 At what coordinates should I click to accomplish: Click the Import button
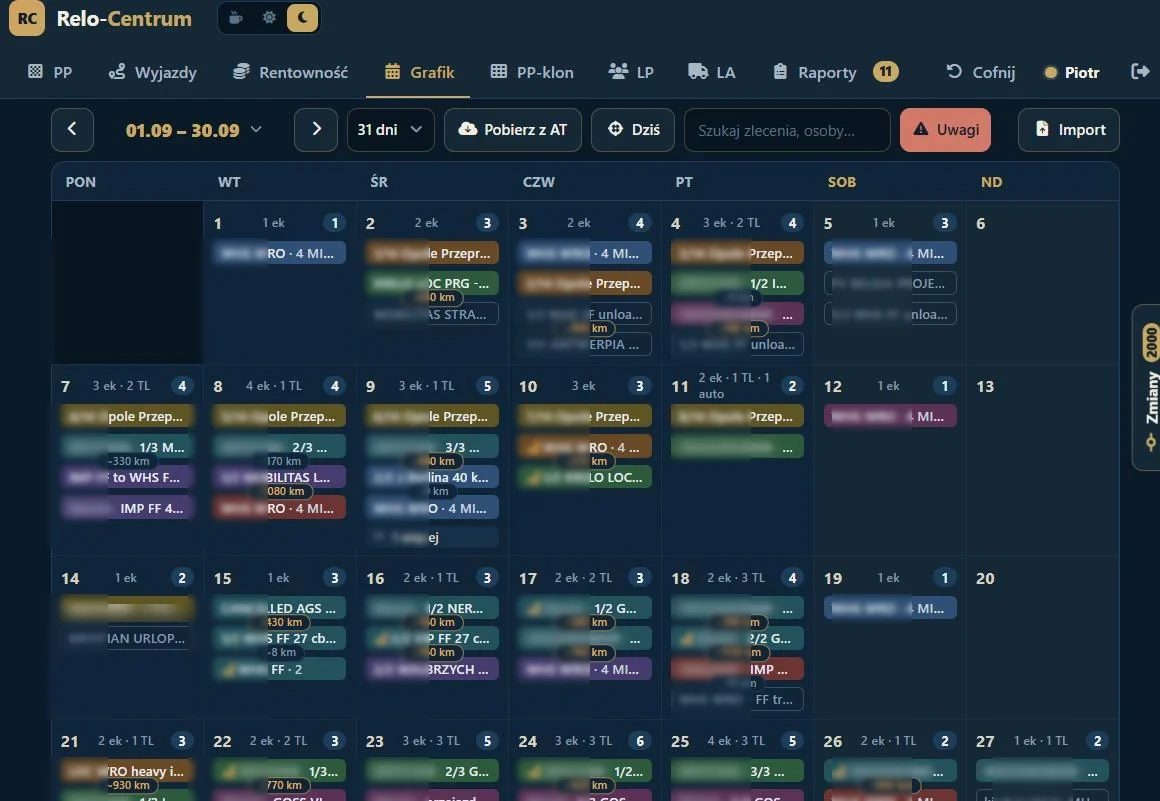tap(1068, 130)
